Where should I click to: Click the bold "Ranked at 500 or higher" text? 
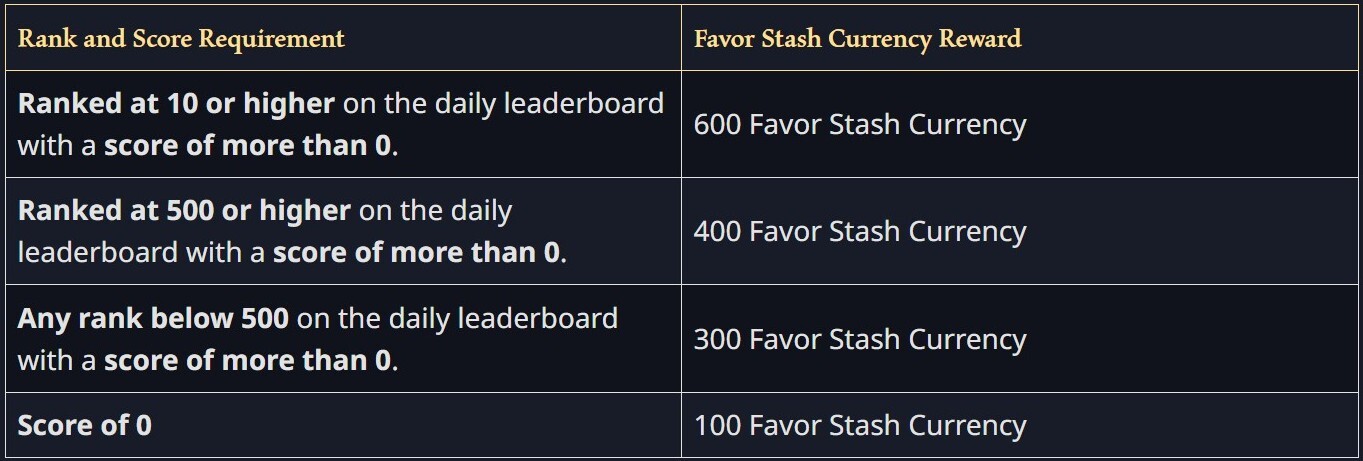coord(184,211)
